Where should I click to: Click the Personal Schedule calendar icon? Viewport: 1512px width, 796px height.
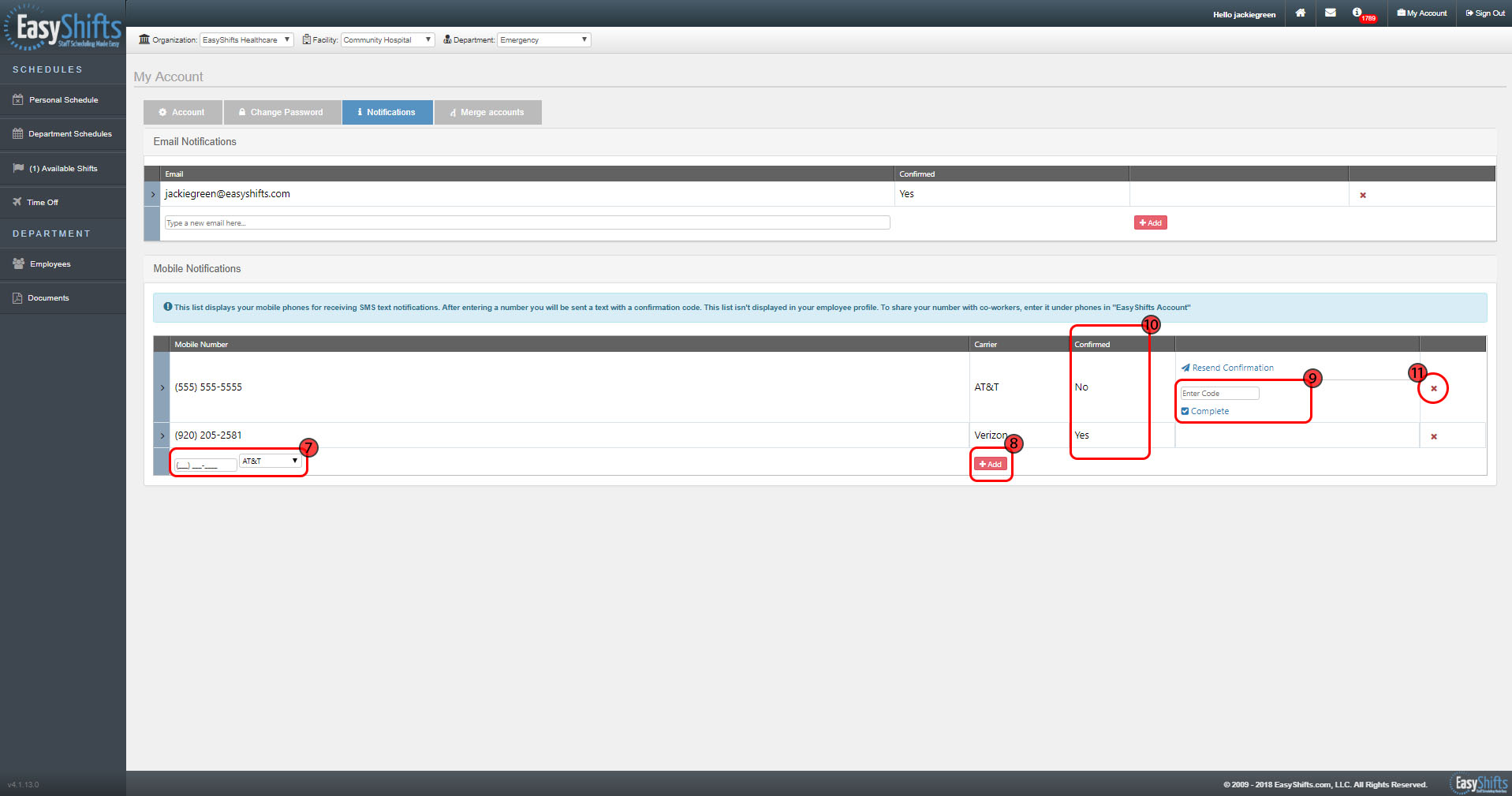click(18, 100)
